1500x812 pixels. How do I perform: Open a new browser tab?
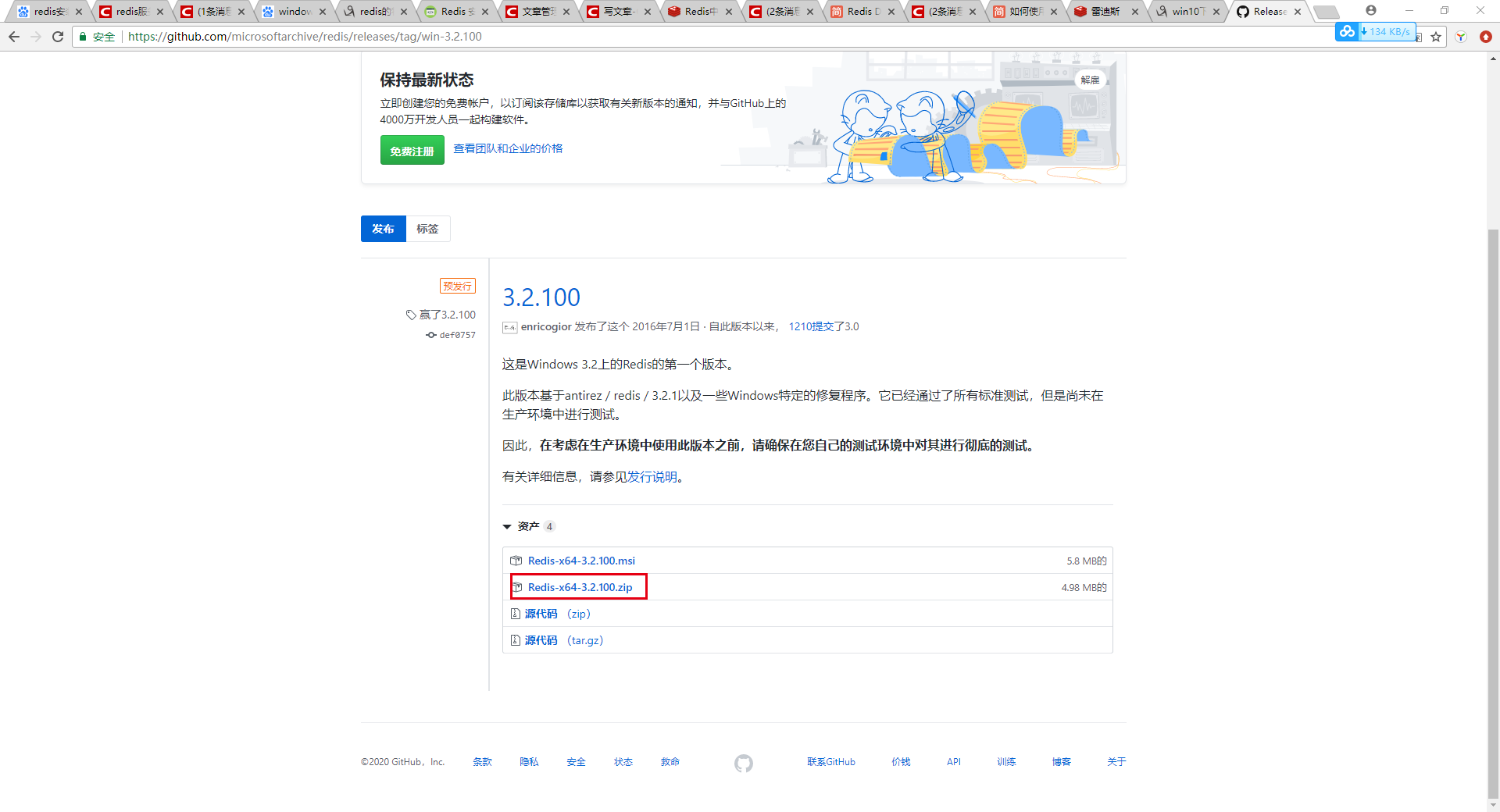click(1326, 12)
